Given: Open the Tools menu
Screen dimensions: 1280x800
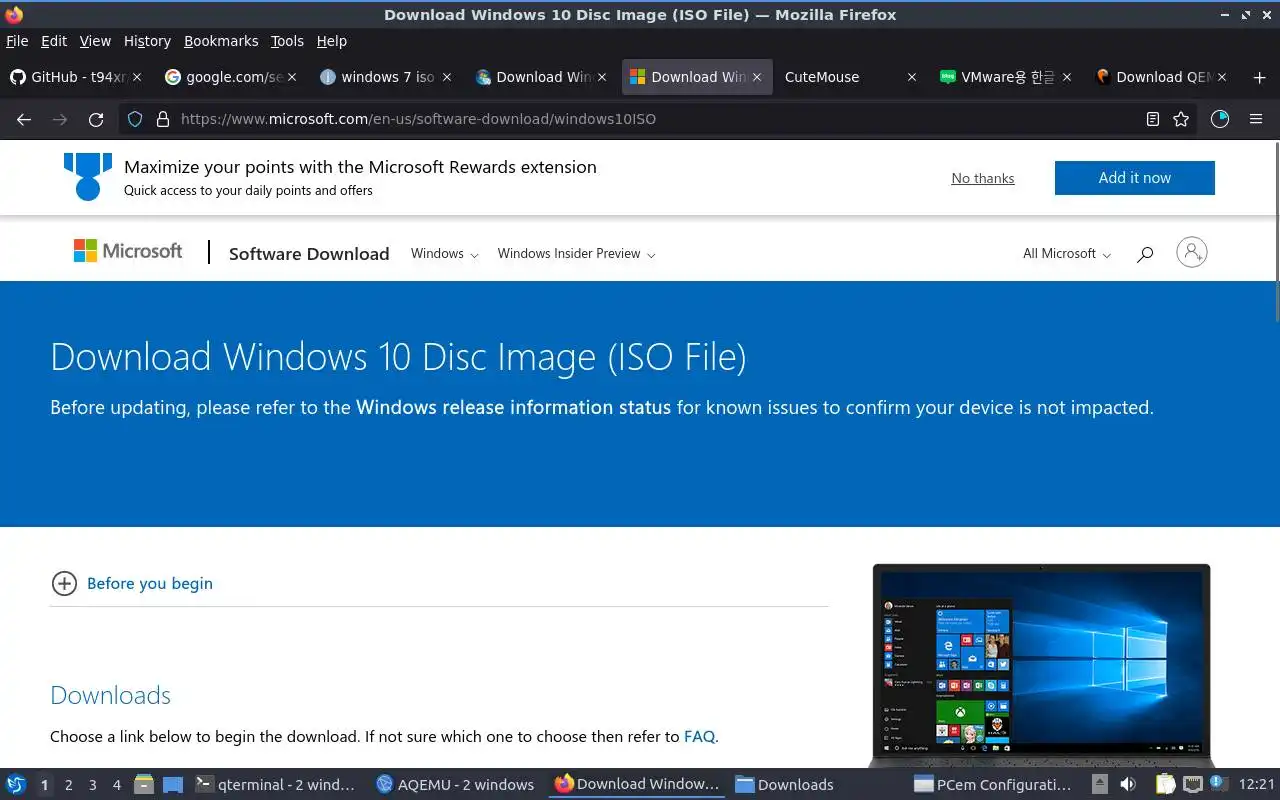Looking at the screenshot, I should (x=287, y=41).
